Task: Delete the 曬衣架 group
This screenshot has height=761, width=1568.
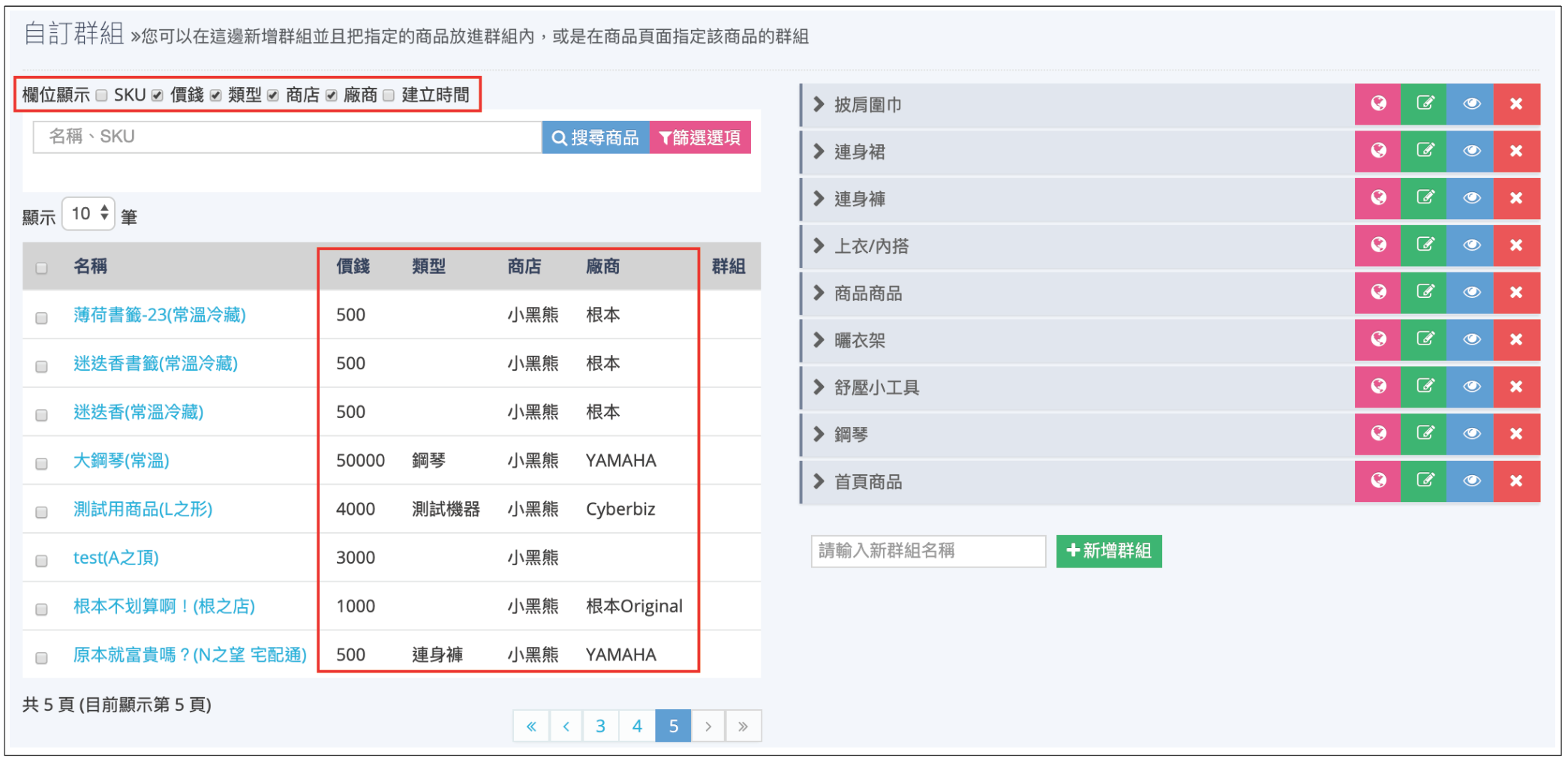Action: click(1516, 341)
